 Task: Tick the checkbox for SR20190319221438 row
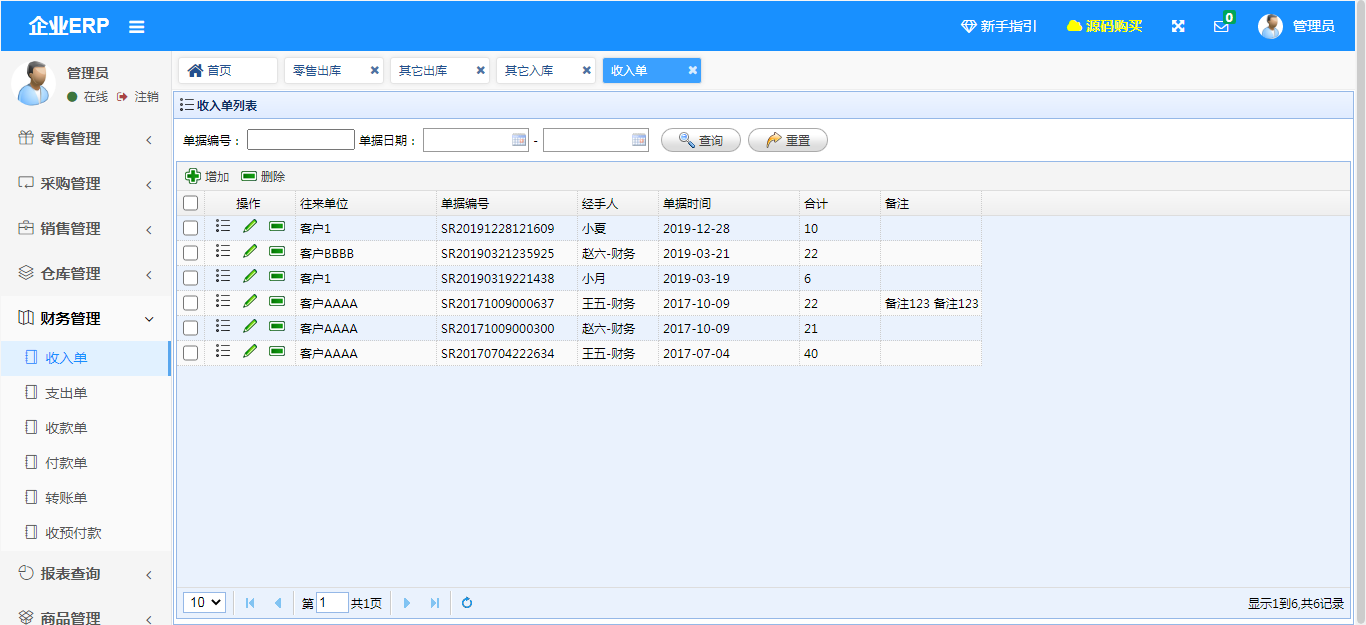(191, 278)
